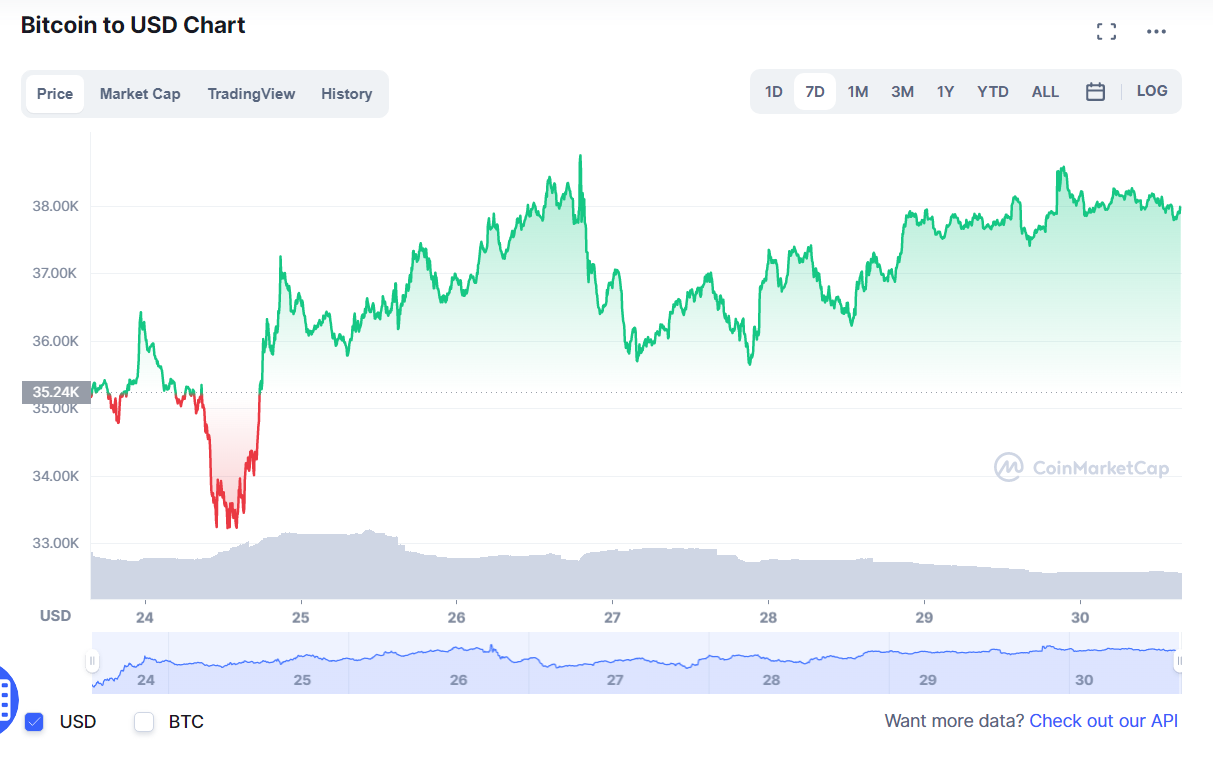Toggle logarithmic scale with LOG
Image resolution: width=1213 pixels, height=758 pixels.
[1152, 90]
